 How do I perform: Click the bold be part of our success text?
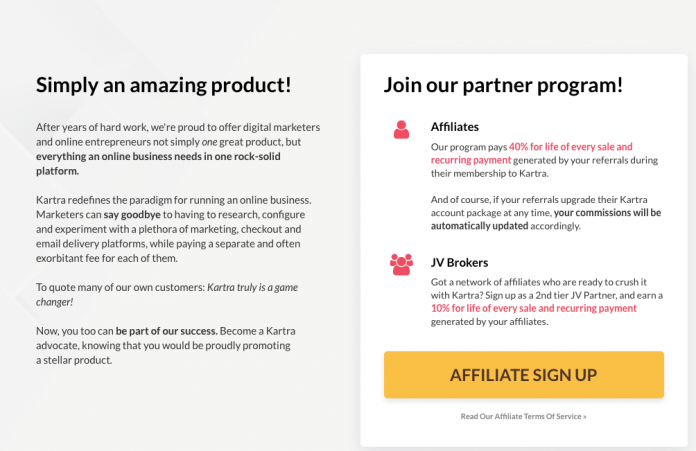pos(166,331)
